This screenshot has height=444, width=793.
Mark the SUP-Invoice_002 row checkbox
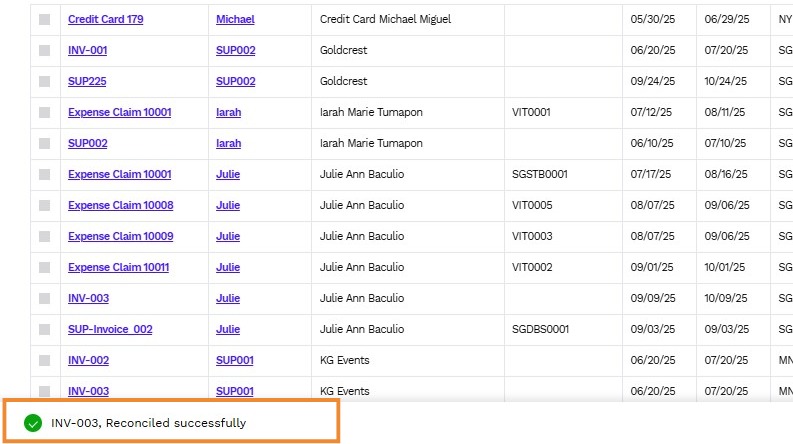click(45, 329)
